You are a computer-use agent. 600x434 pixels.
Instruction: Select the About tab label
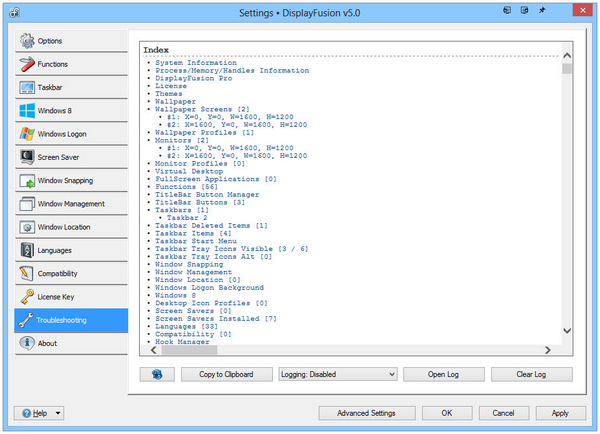47,344
